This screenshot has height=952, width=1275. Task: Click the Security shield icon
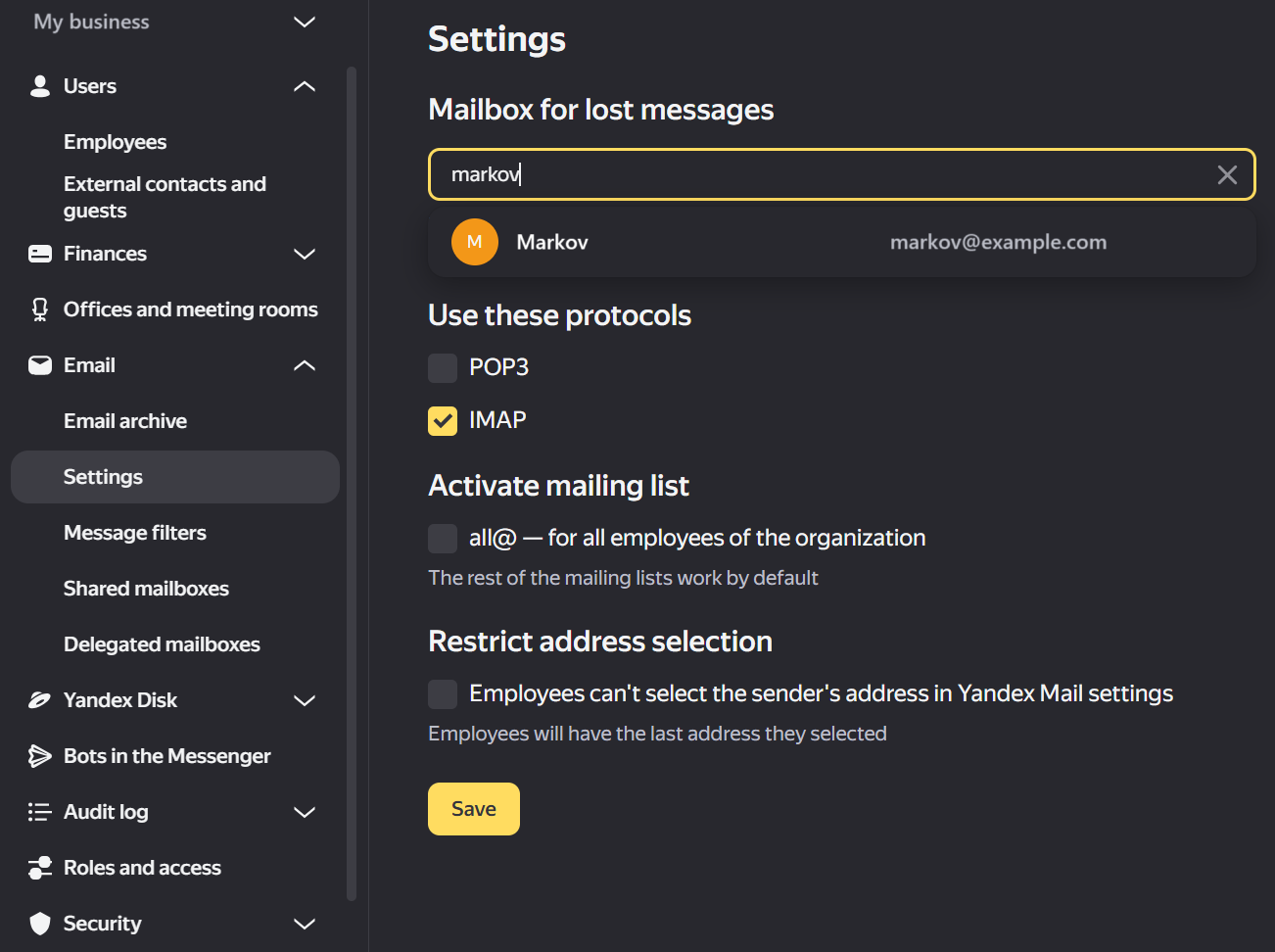coord(40,924)
